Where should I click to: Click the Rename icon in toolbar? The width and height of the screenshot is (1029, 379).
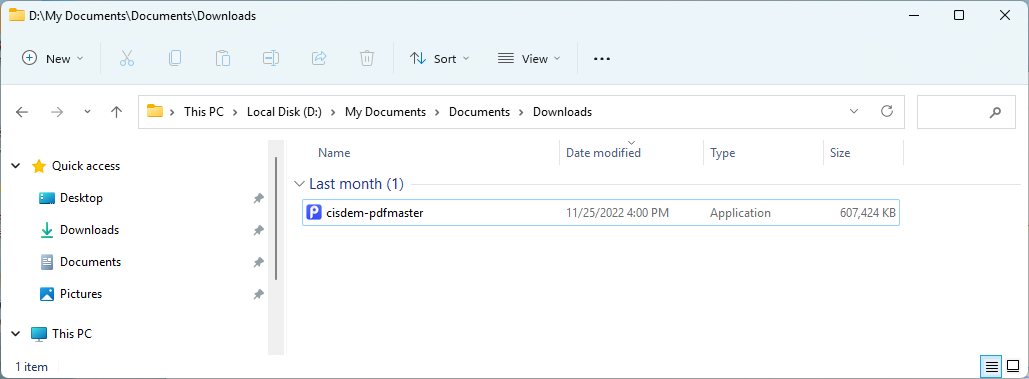tap(271, 58)
